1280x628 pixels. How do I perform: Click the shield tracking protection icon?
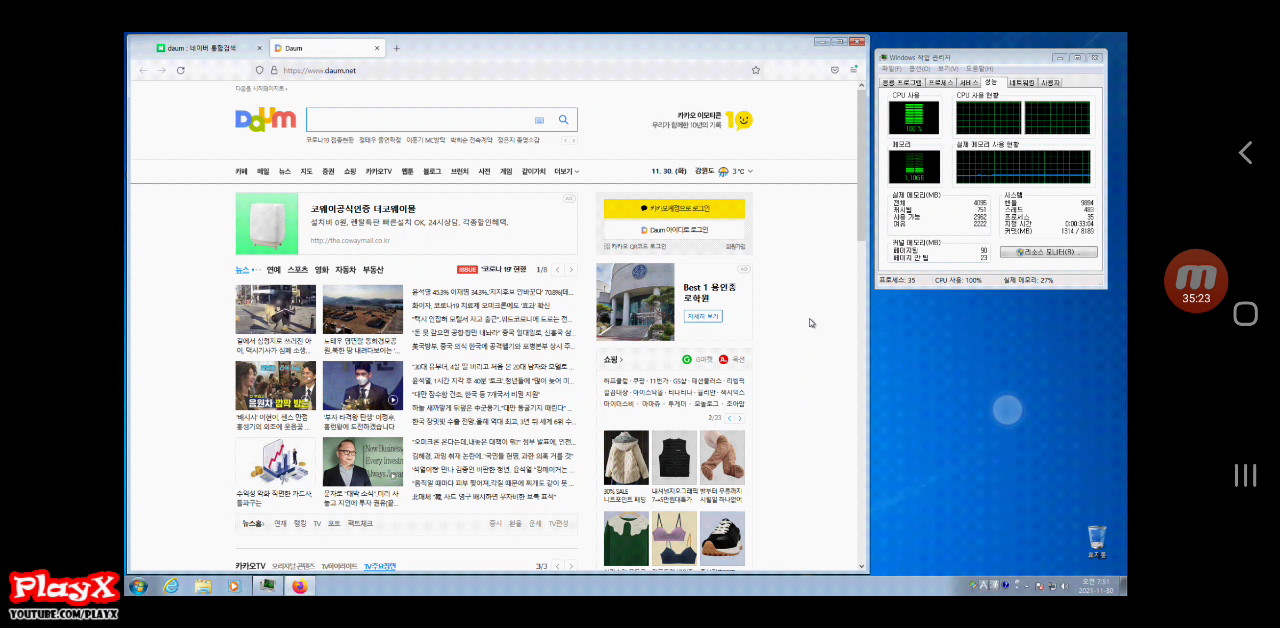pyautogui.click(x=260, y=70)
